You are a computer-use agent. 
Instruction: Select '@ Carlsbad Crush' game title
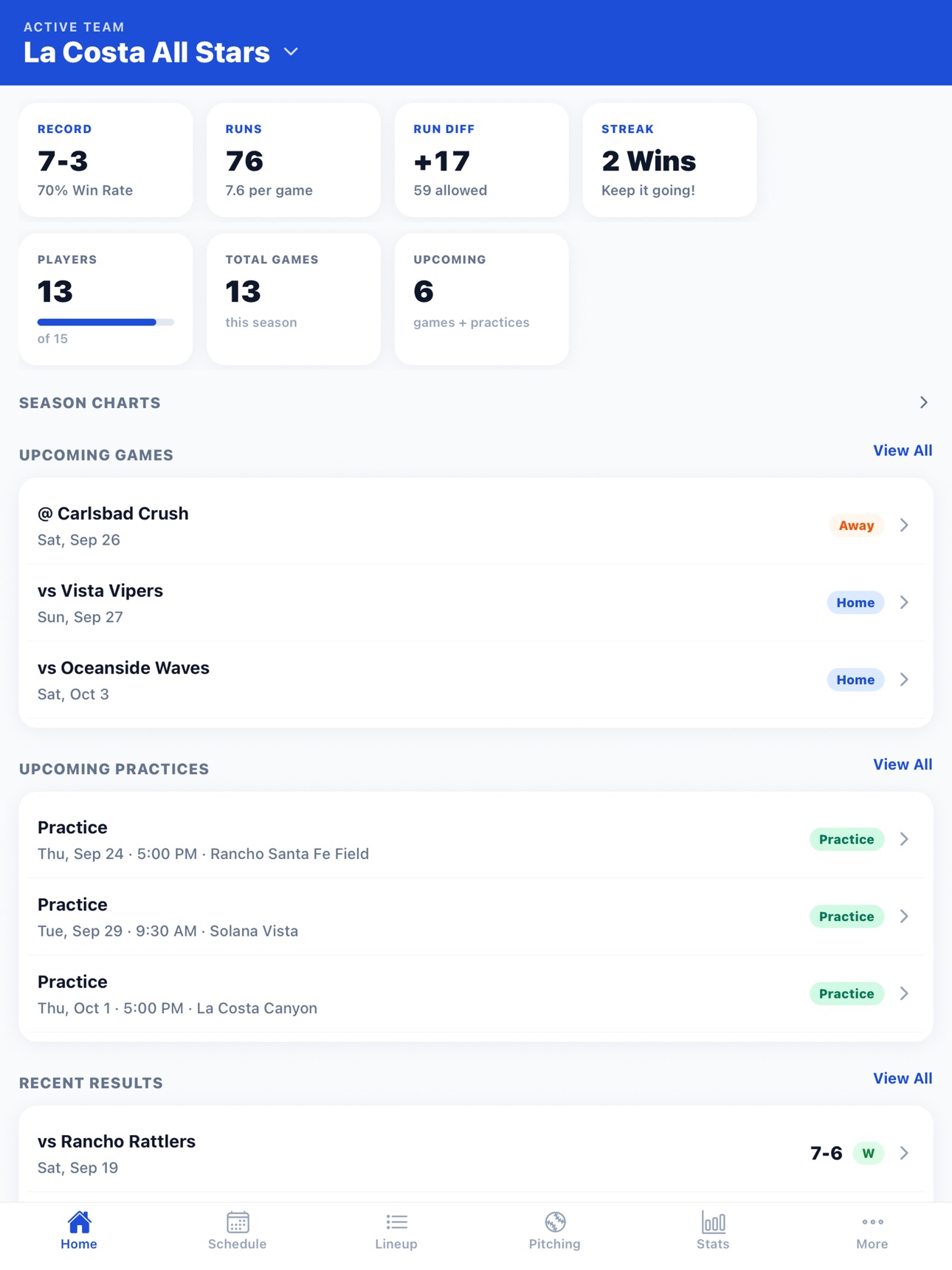click(113, 514)
